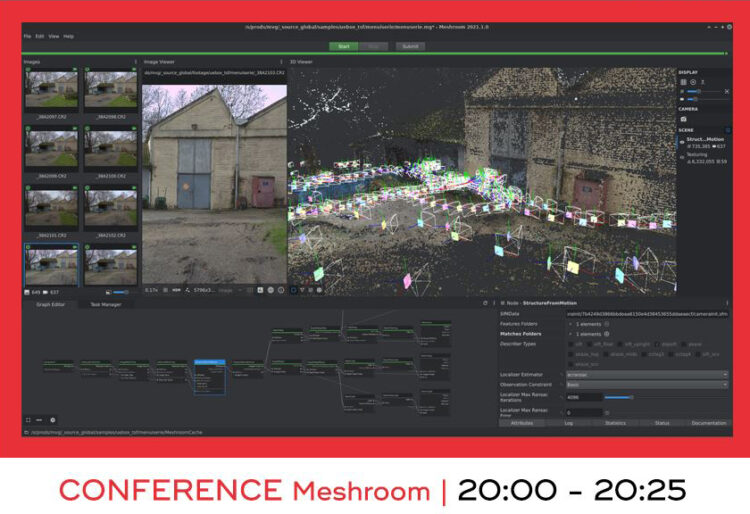Click the image count icon showing 649
The width and height of the screenshot is (750, 514).
pyautogui.click(x=27, y=292)
